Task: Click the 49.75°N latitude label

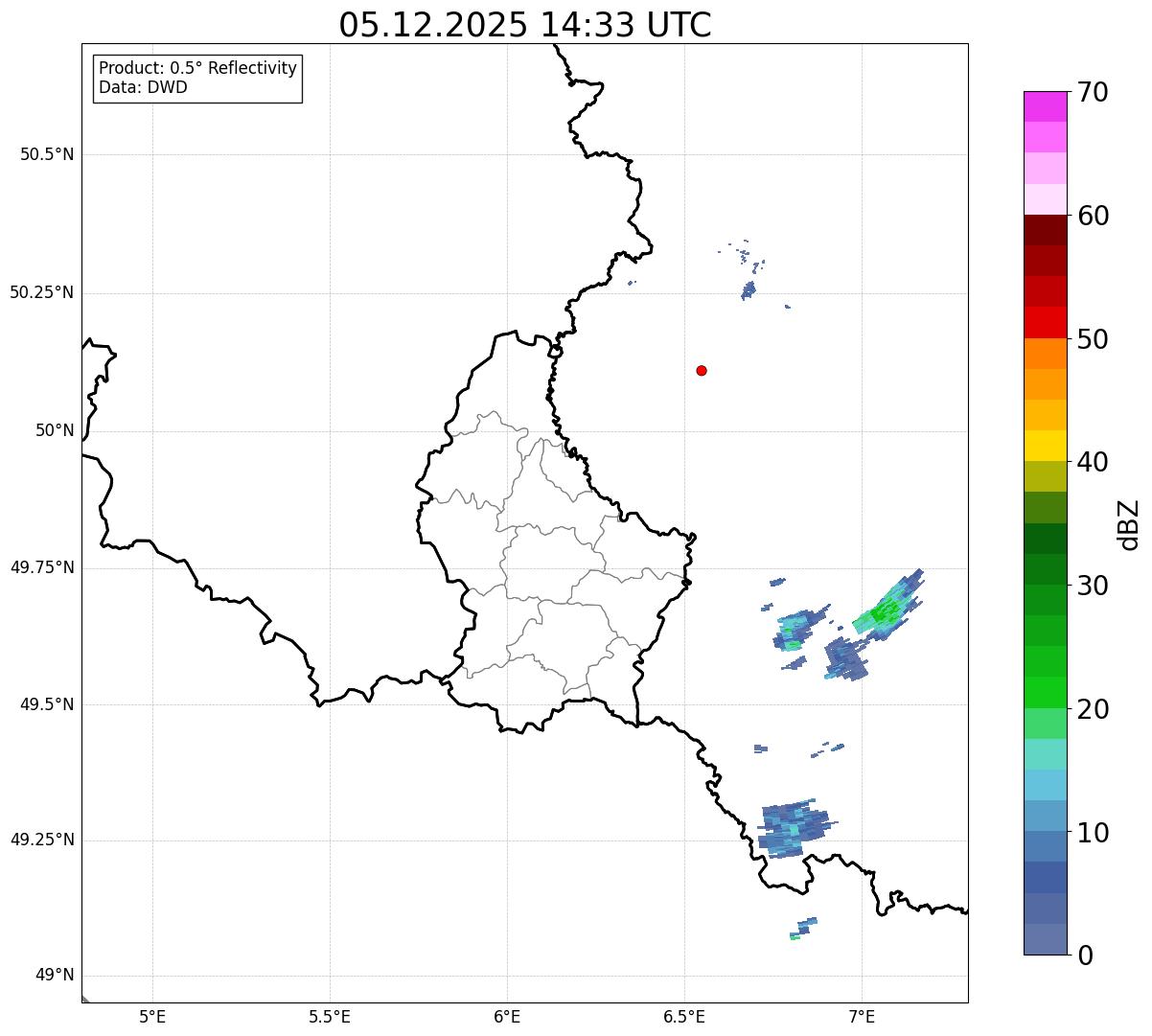Action: [x=42, y=567]
